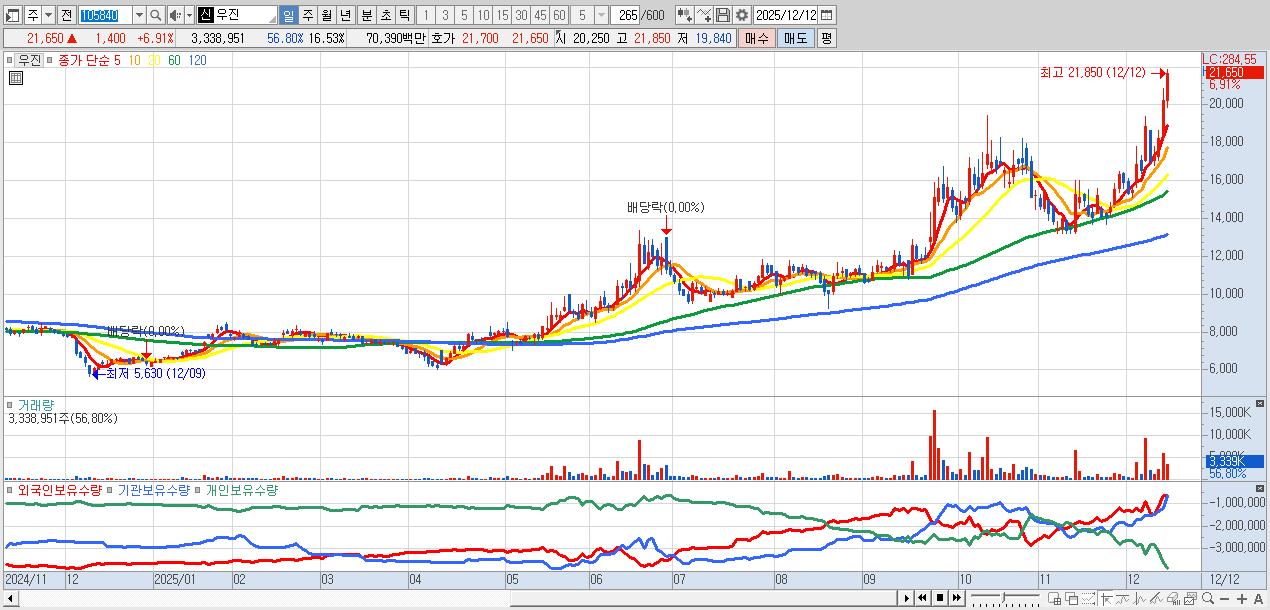Click the small grid icon under 우진 label
The image size is (1270, 610).
pyautogui.click(x=15, y=78)
